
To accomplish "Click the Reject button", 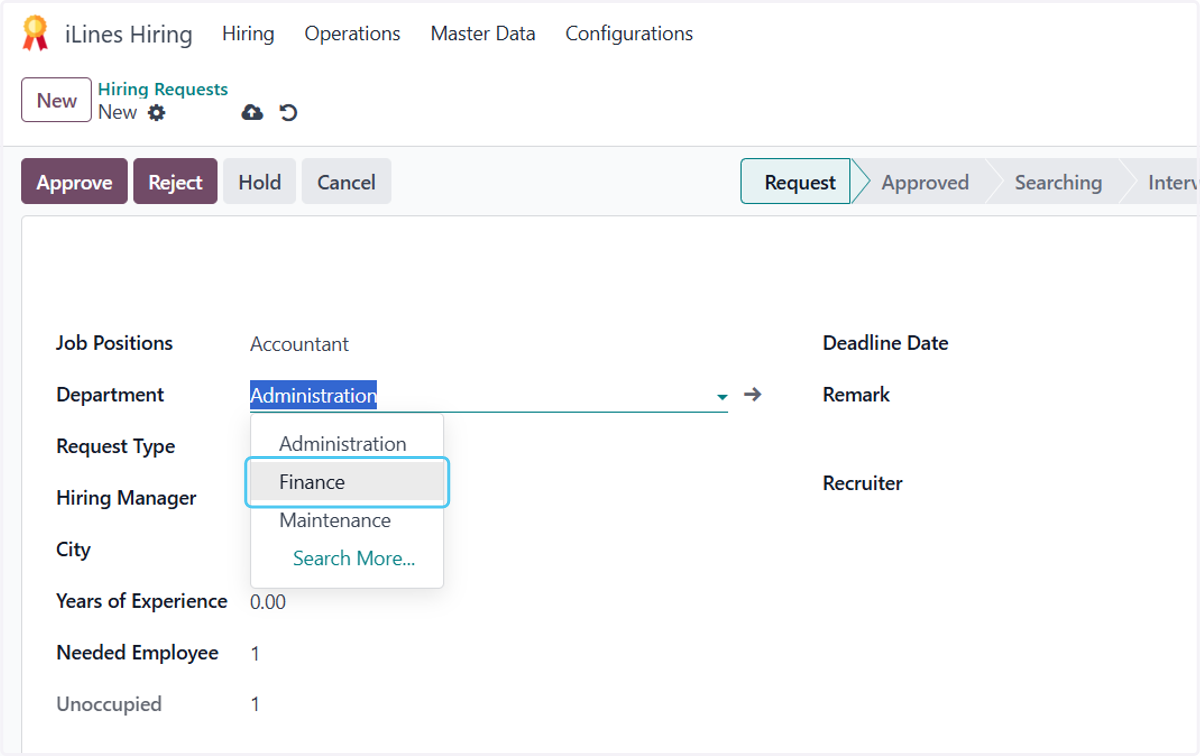I will point(175,182).
